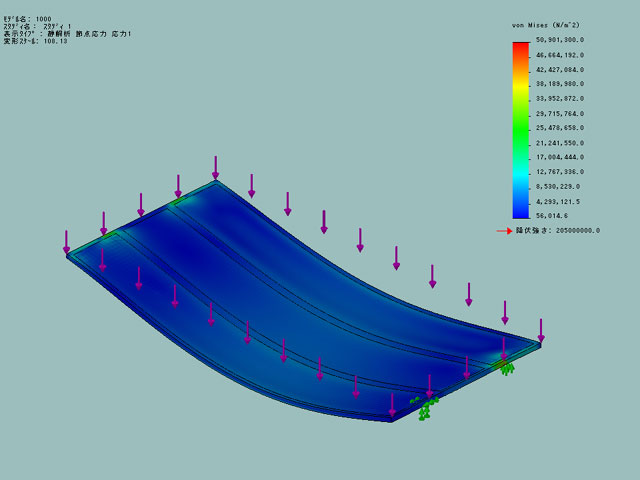The width and height of the screenshot is (640, 480).
Task: Click the purple load arrow at top corner
Action: (215, 167)
